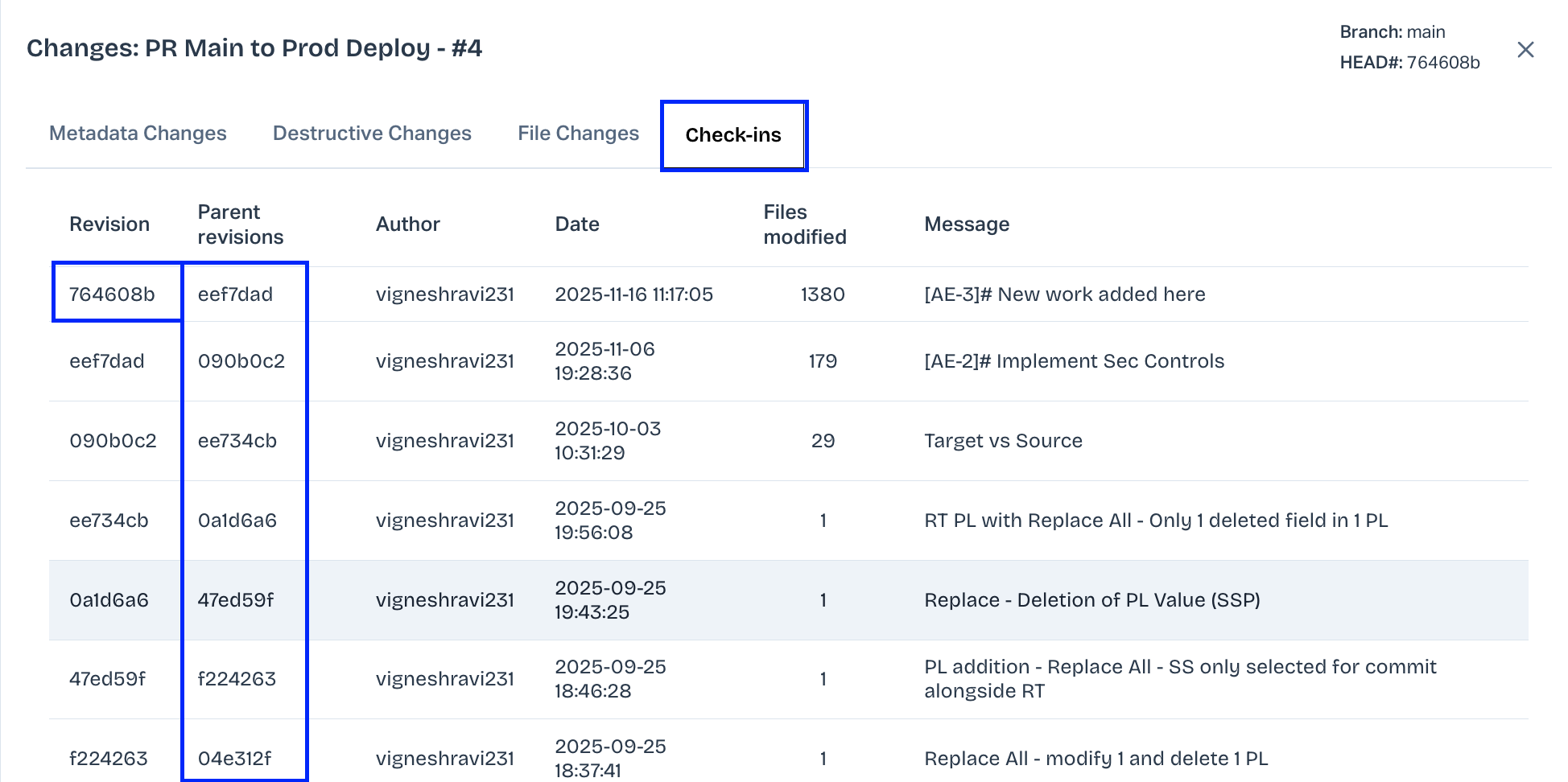Click parent revision eef7dad in first row
The image size is (1568, 782).
click(235, 294)
